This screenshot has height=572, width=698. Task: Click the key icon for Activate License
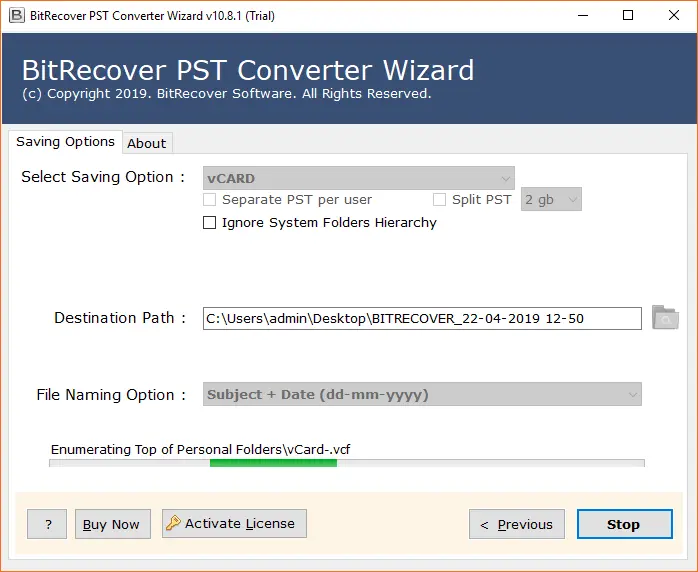coord(173,523)
